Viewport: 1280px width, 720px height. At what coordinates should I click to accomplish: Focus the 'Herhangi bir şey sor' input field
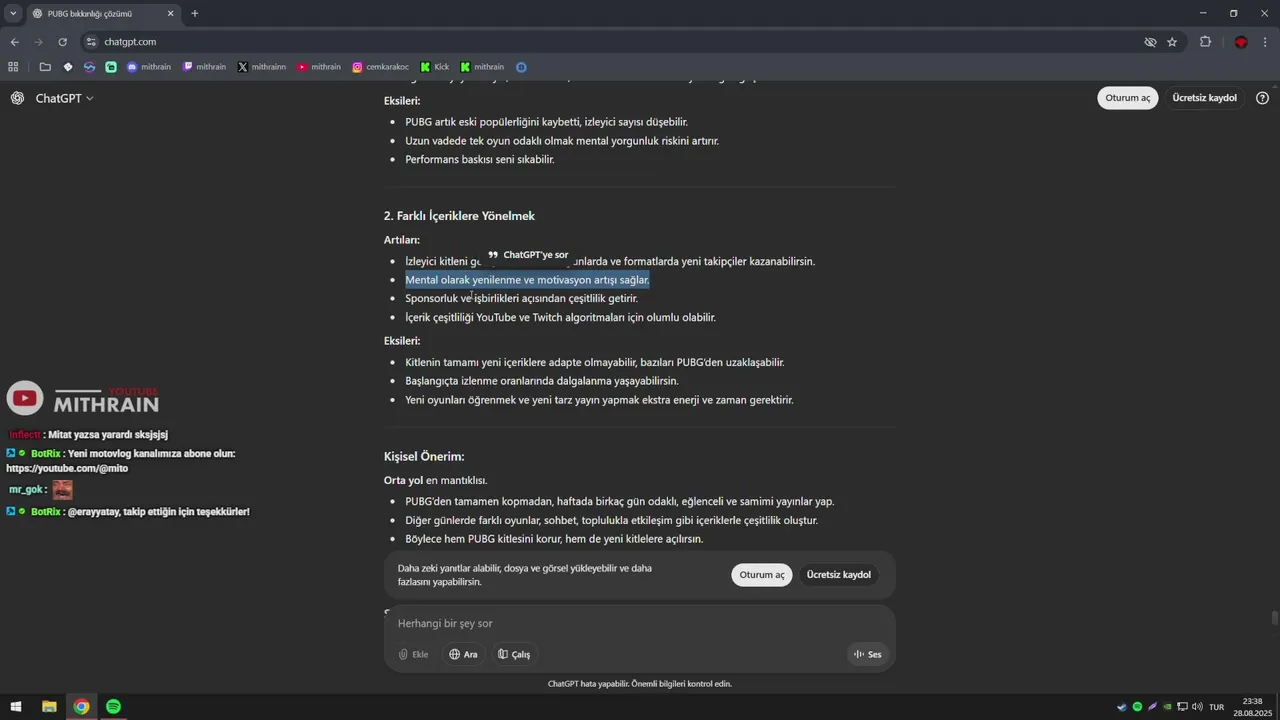[640, 623]
